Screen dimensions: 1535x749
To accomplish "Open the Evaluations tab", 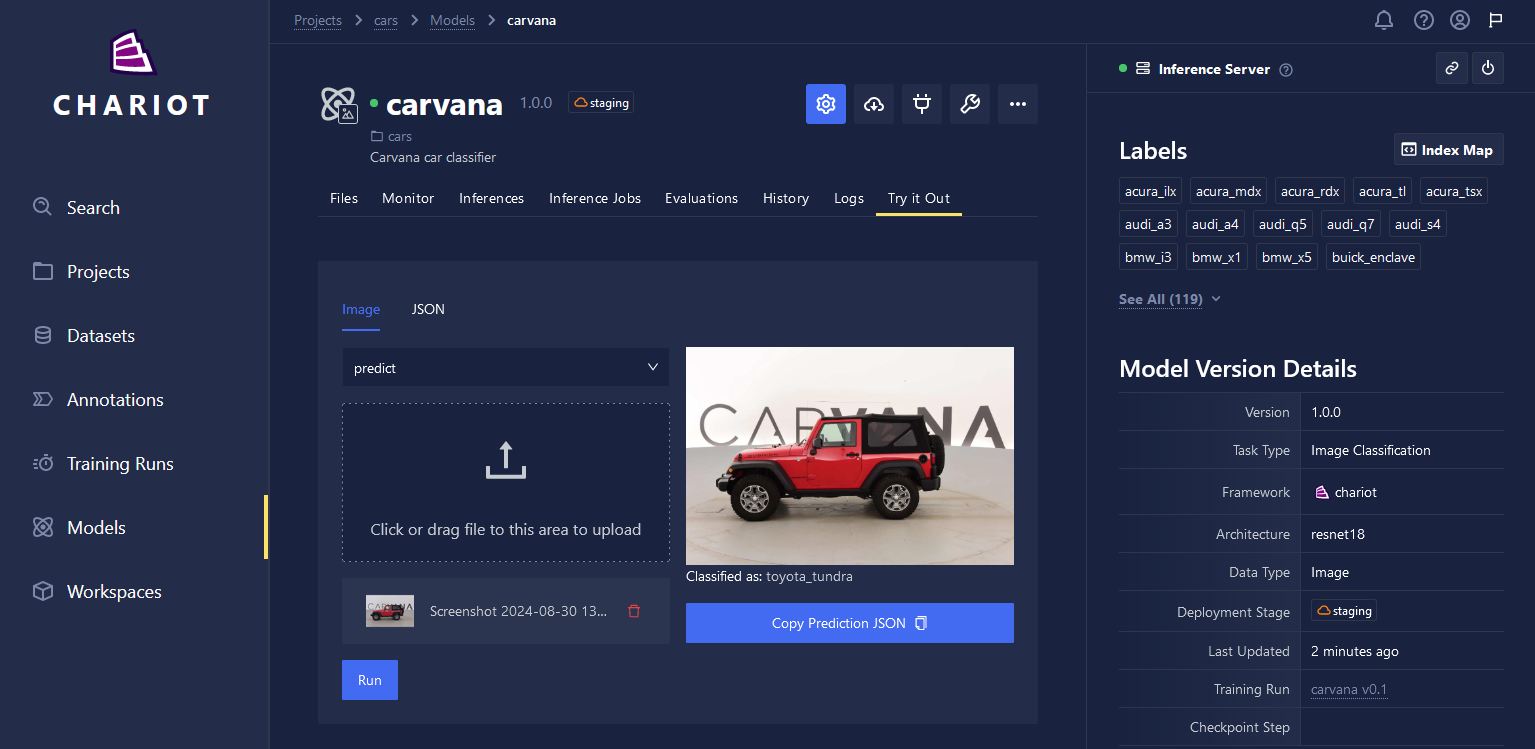I will (x=701, y=198).
